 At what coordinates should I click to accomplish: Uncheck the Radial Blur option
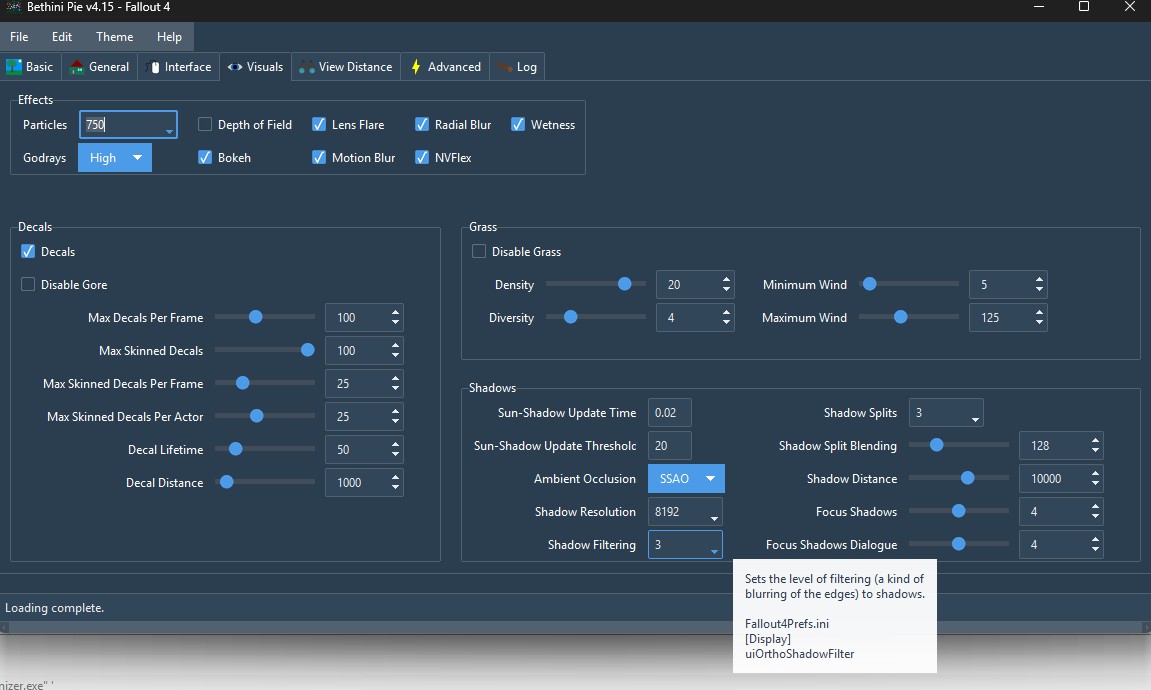coord(421,125)
